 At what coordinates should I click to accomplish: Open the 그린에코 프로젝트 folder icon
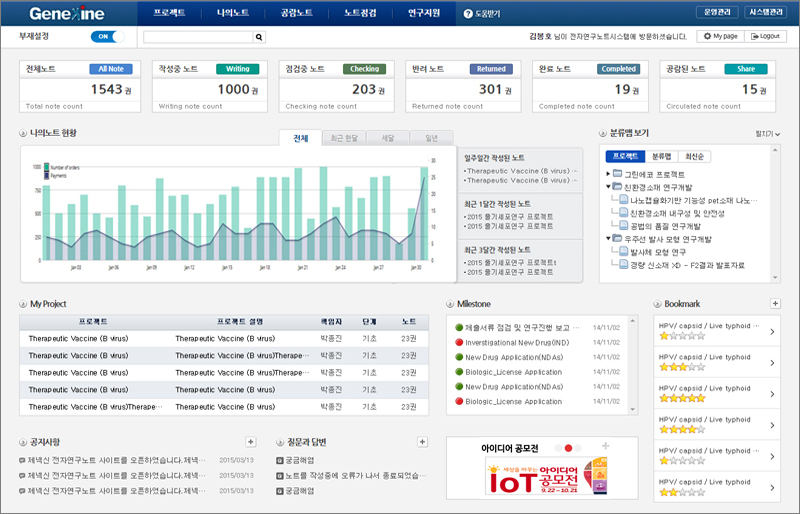617,174
